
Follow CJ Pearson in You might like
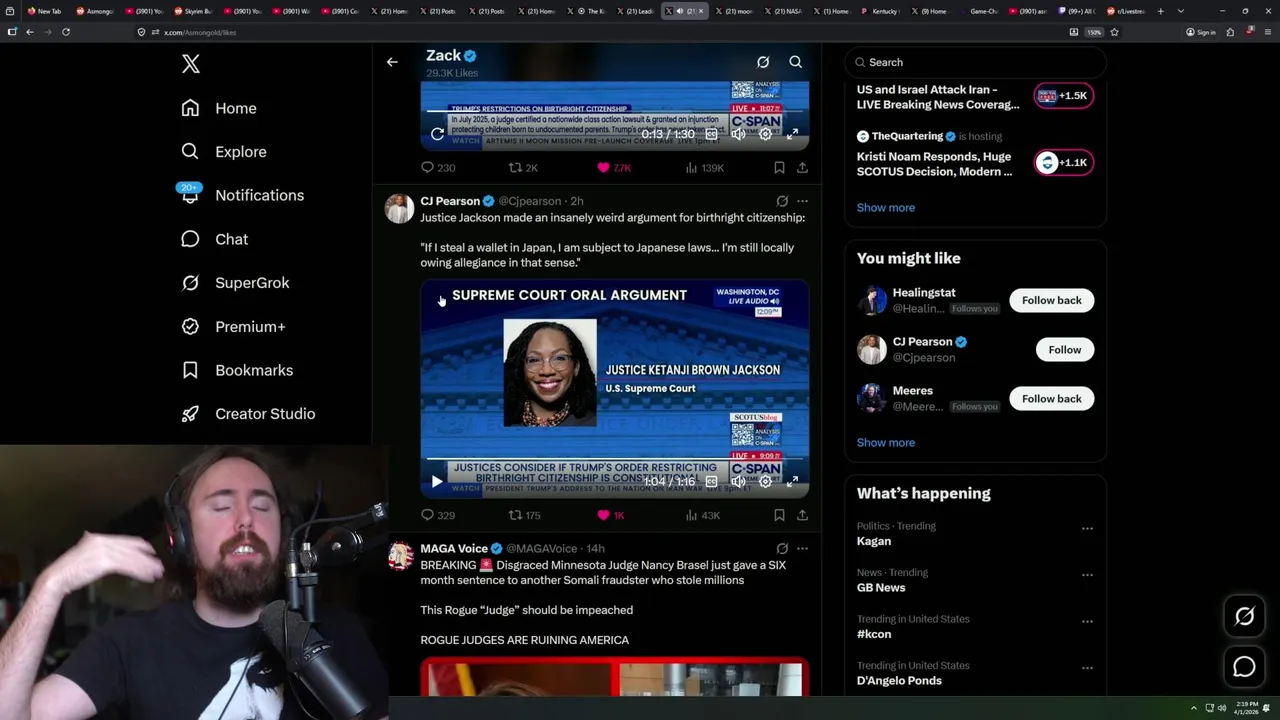(1065, 349)
